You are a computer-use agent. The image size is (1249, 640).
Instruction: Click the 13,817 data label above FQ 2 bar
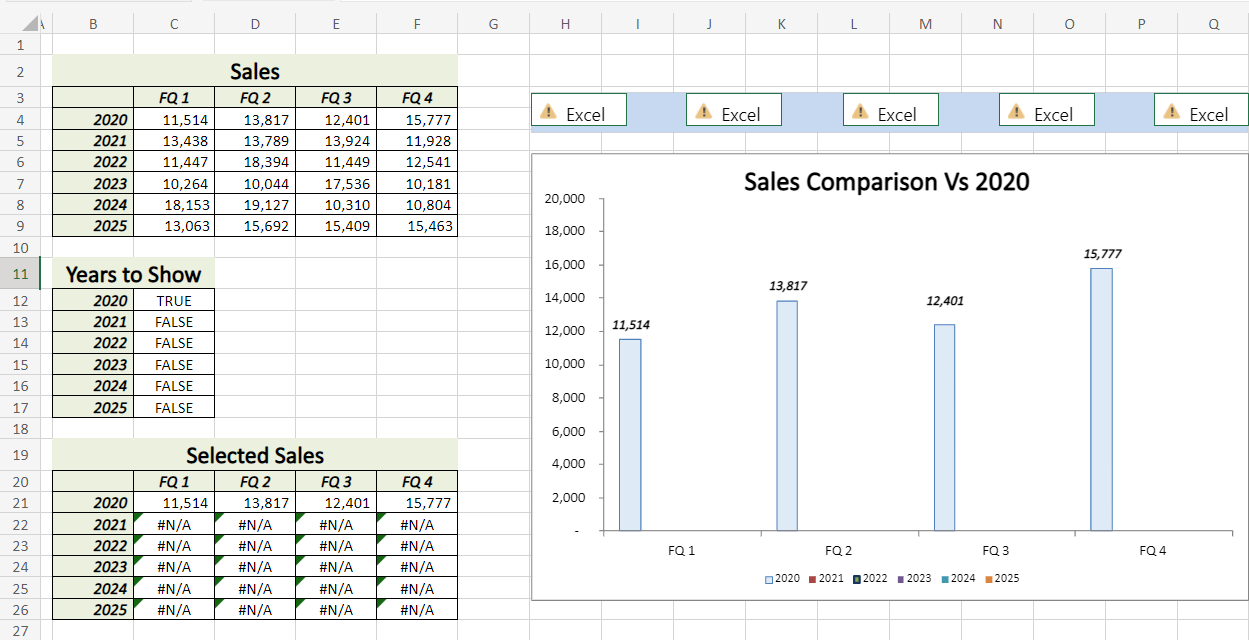click(788, 286)
